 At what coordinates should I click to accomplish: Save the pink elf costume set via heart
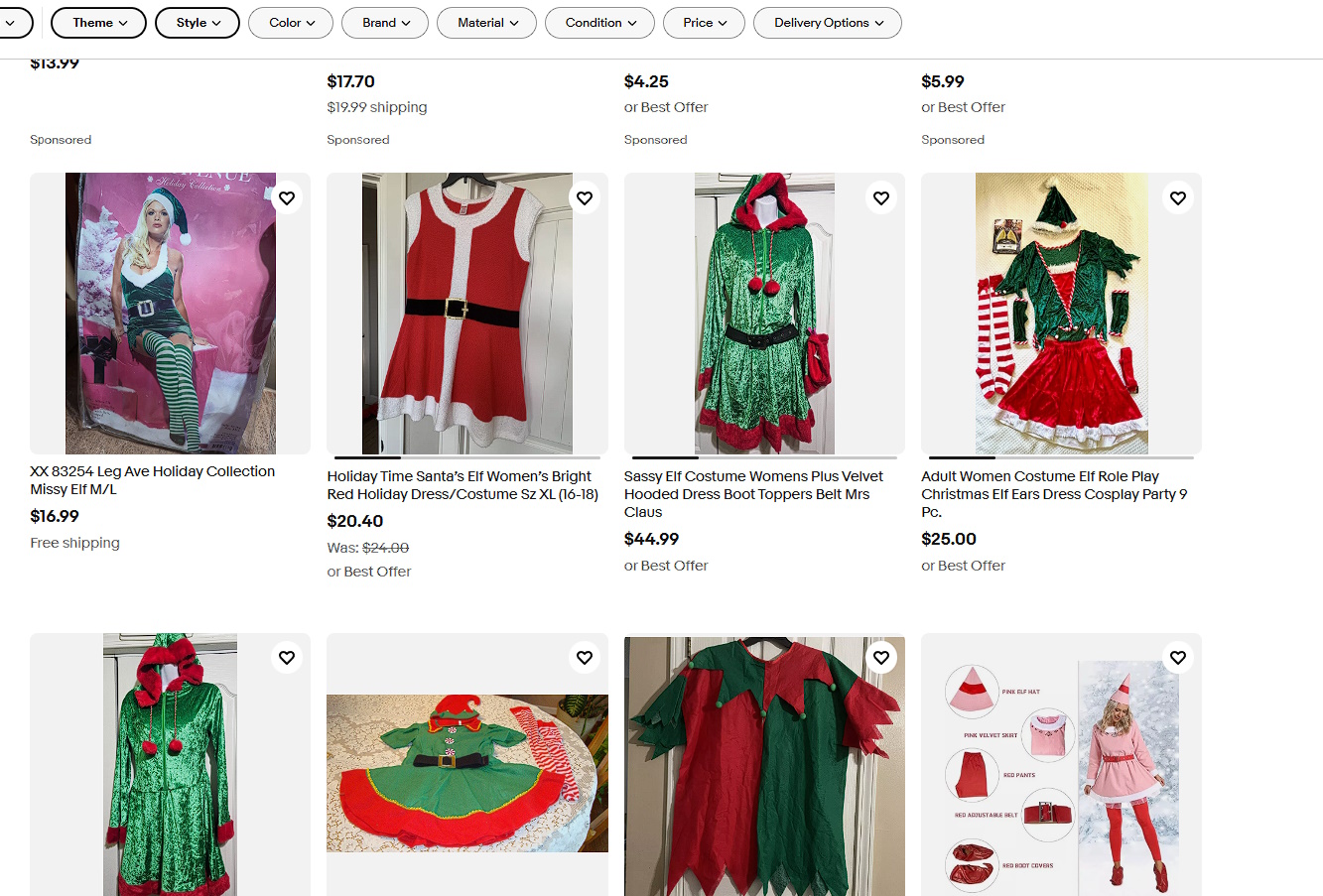point(1178,658)
